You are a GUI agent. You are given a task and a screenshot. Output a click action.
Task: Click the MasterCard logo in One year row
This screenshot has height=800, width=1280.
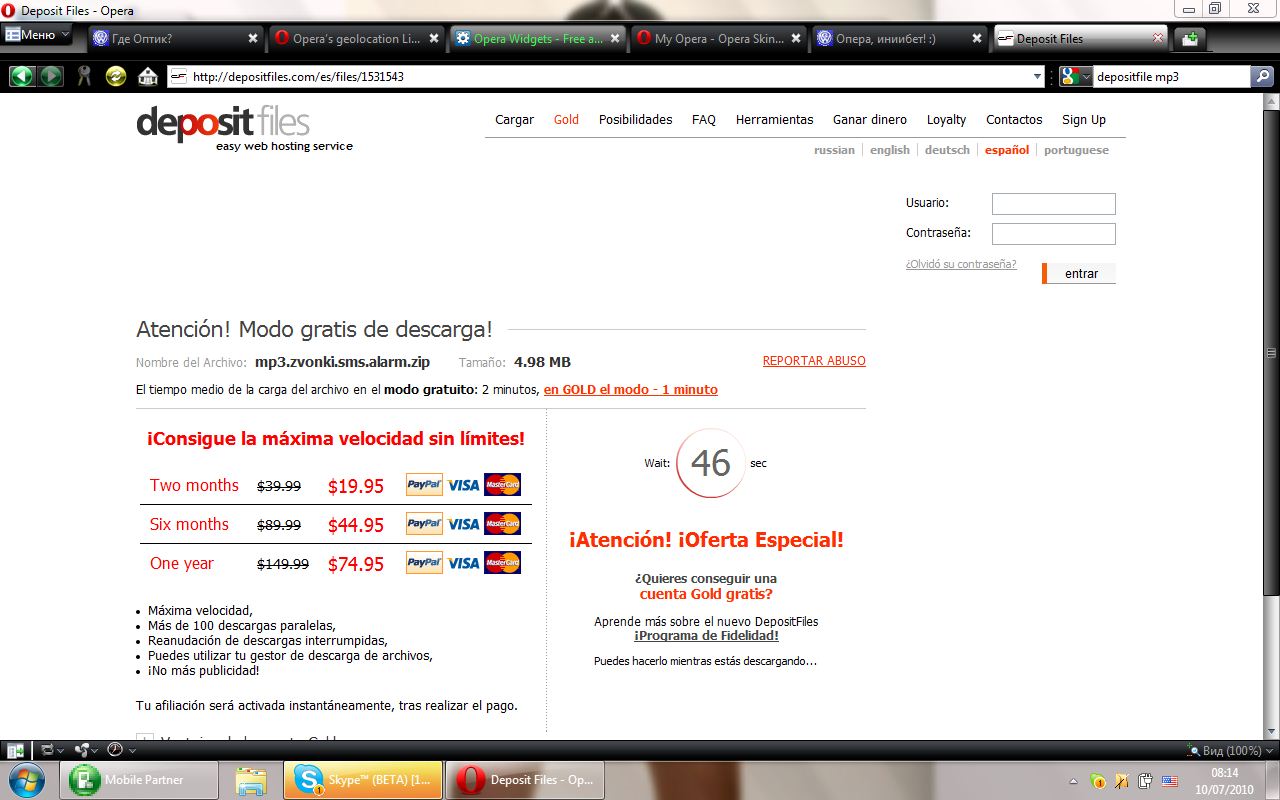502,563
